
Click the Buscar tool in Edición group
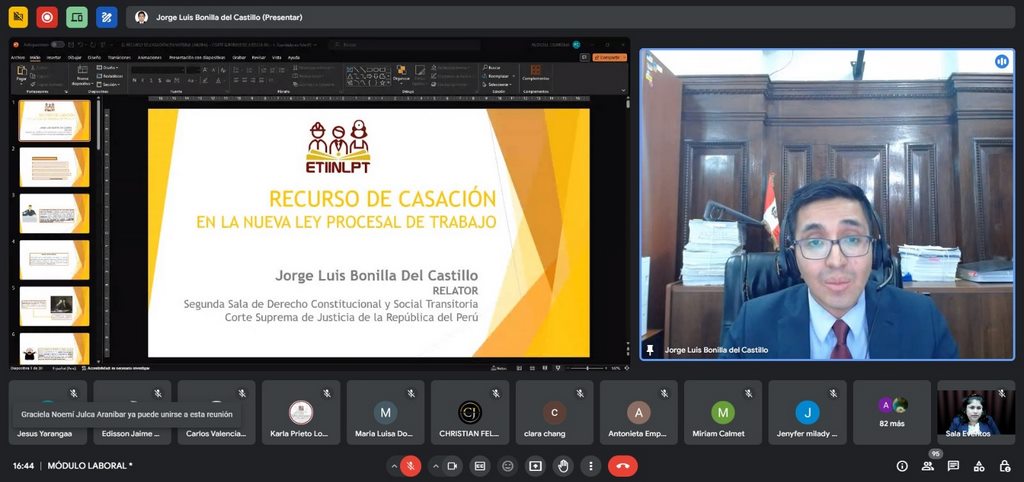click(x=491, y=67)
